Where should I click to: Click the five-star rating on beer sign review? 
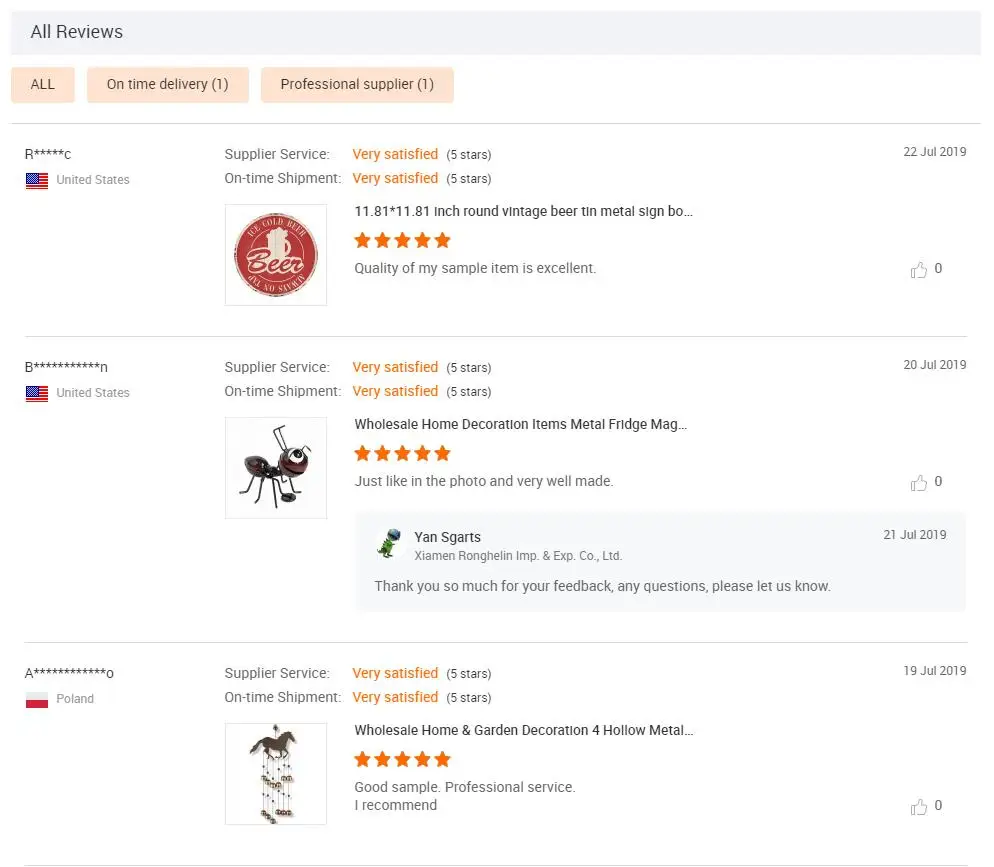[402, 240]
